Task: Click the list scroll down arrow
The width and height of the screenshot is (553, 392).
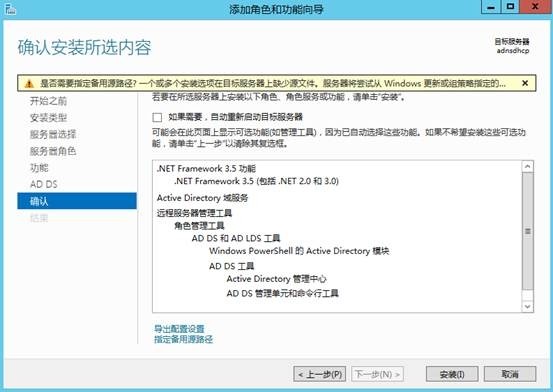Action: 528,306
